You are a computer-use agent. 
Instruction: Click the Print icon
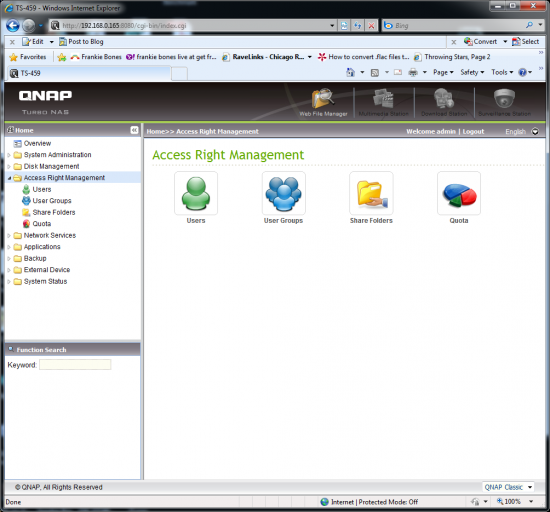tap(413, 73)
